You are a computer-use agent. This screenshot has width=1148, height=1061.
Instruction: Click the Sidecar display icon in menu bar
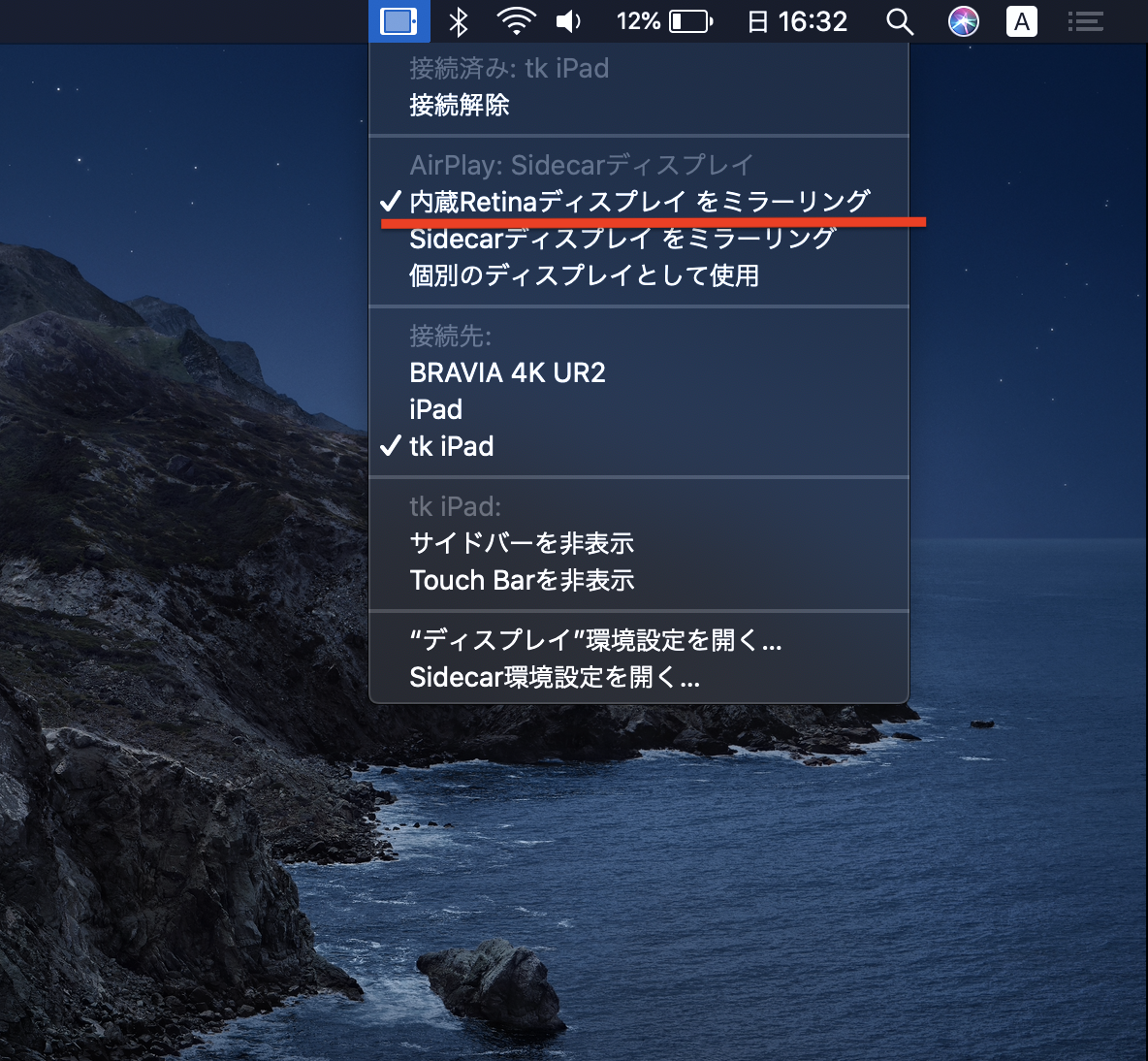click(x=399, y=21)
